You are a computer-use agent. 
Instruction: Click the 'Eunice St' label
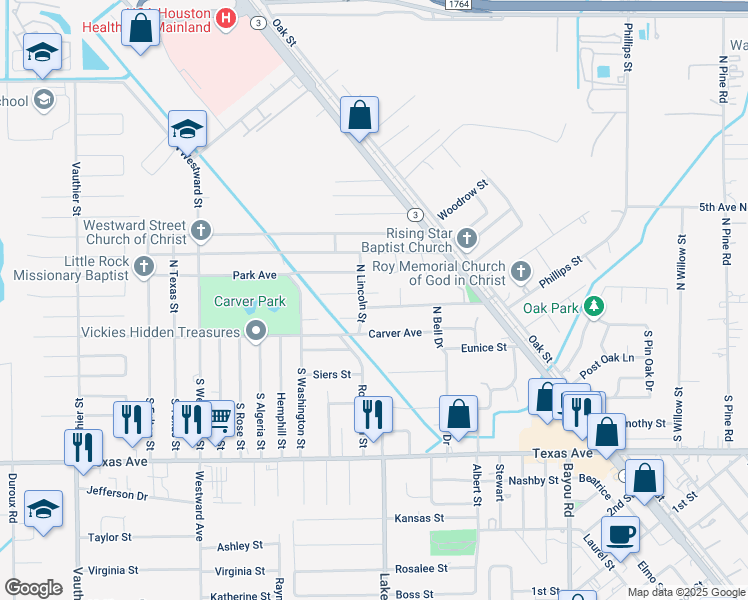tap(484, 348)
